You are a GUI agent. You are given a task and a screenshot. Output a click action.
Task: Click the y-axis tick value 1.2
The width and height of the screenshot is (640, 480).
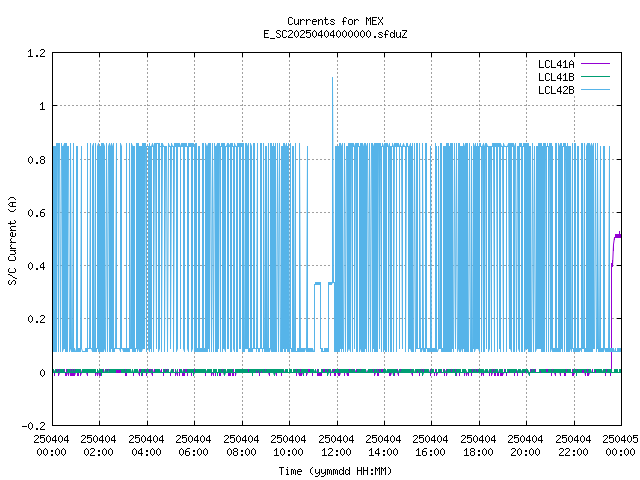36,53
